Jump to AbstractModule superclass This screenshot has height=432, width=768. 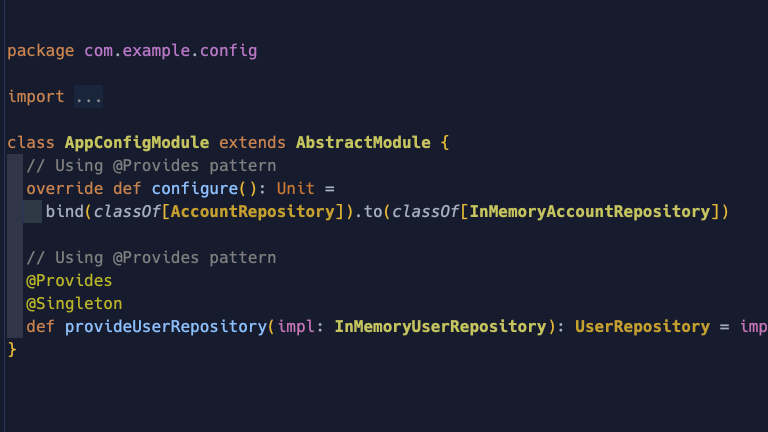[x=363, y=143]
